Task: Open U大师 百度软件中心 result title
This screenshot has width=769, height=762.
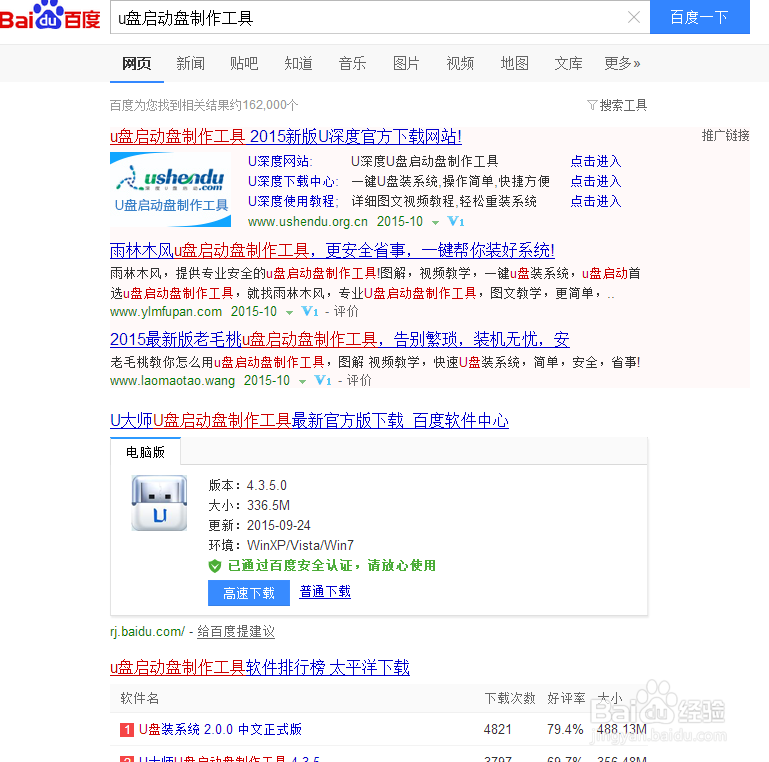Action: coord(309,421)
